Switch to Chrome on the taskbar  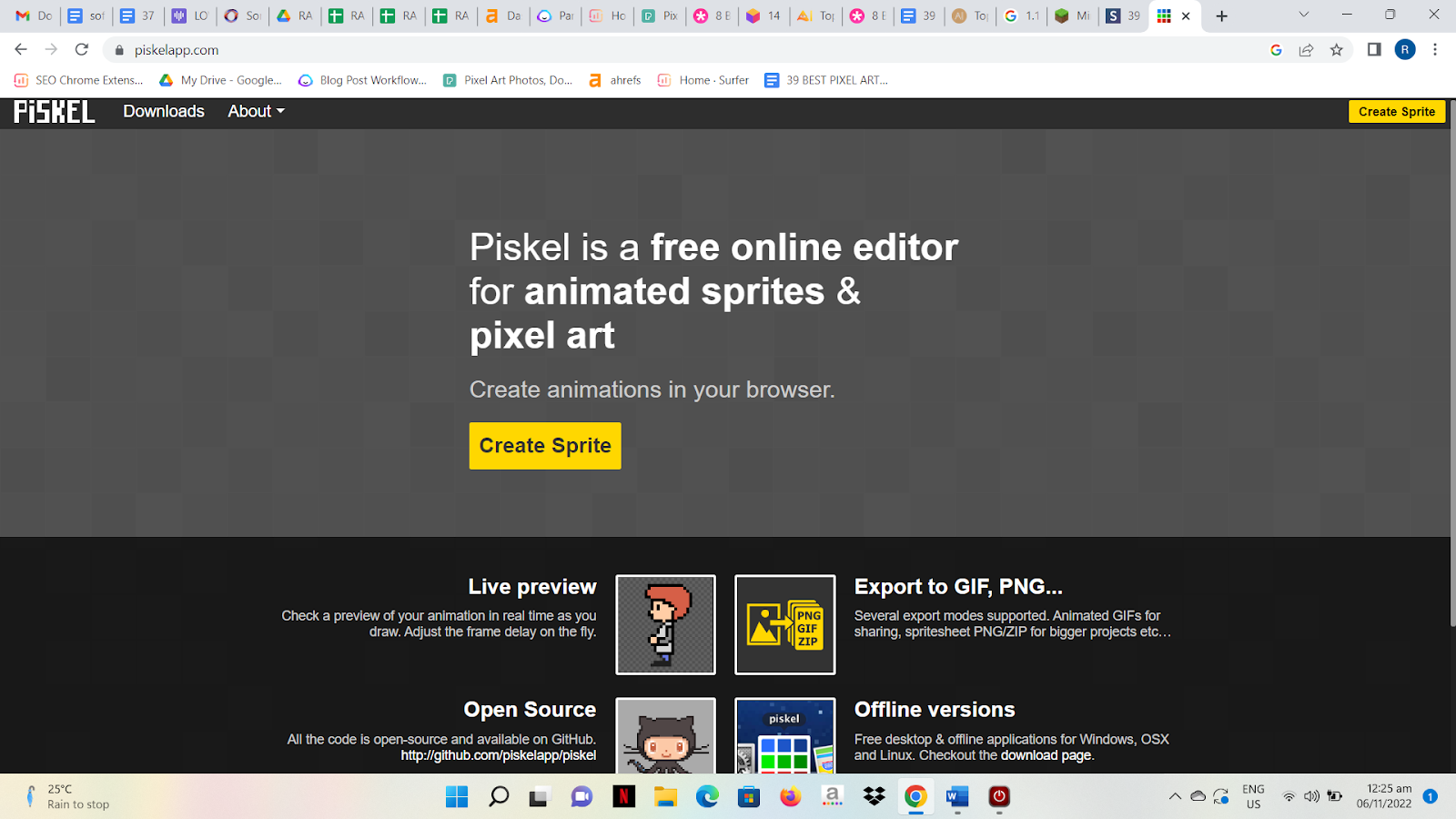pos(915,797)
